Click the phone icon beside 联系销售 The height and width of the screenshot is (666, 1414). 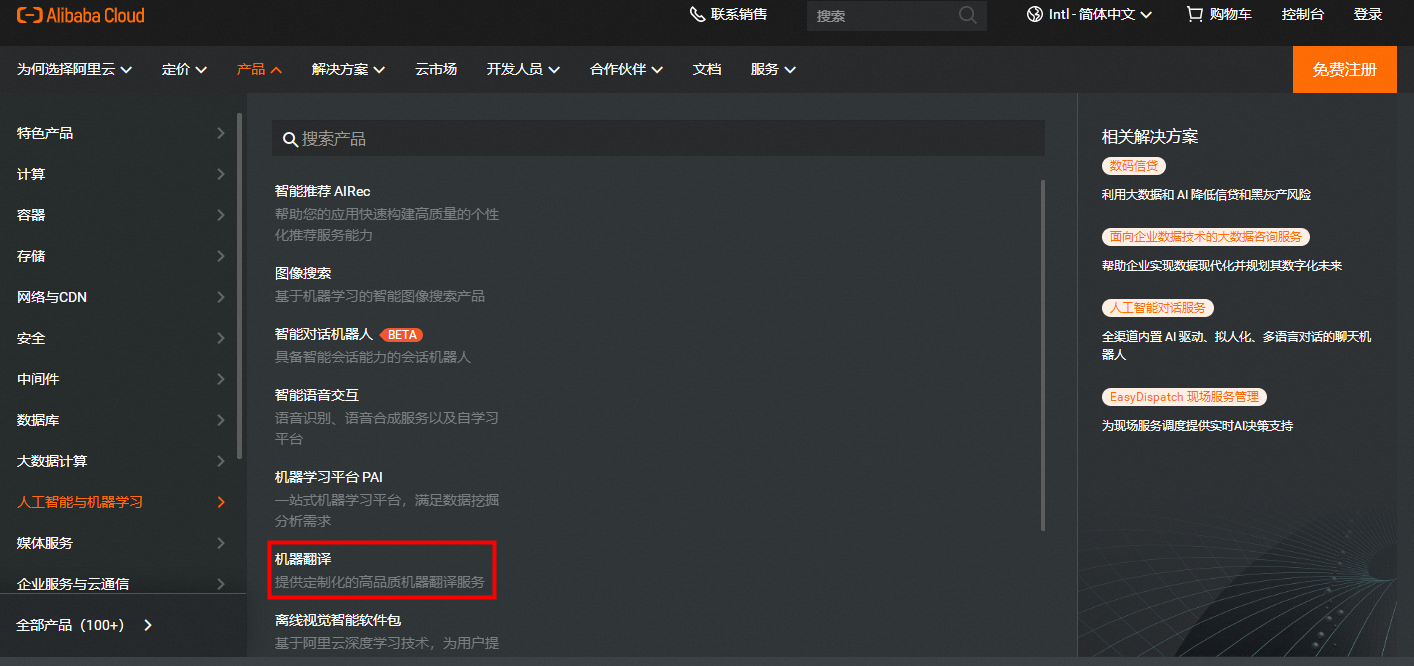click(698, 14)
